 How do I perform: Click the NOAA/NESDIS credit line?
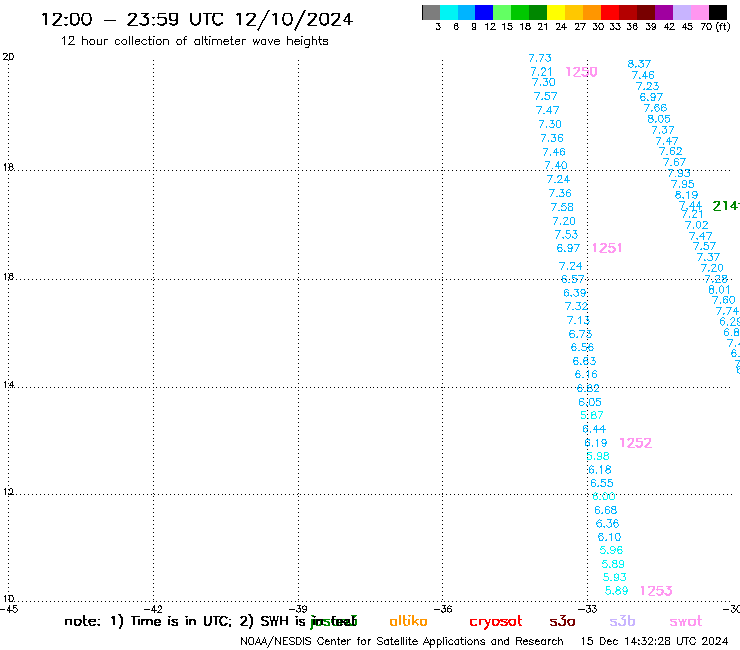[x=402, y=642]
